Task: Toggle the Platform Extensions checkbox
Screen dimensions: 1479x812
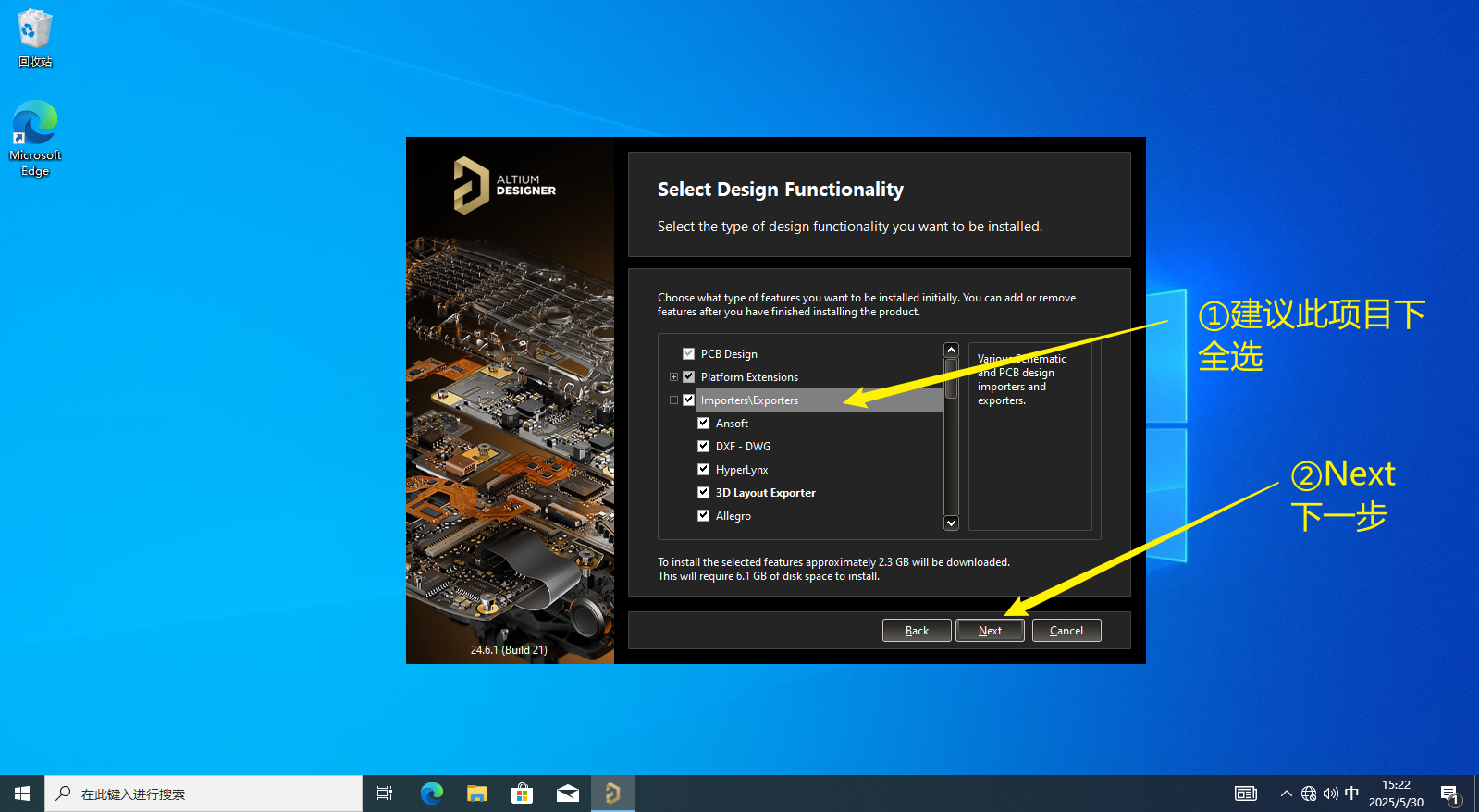Action: pyautogui.click(x=688, y=376)
